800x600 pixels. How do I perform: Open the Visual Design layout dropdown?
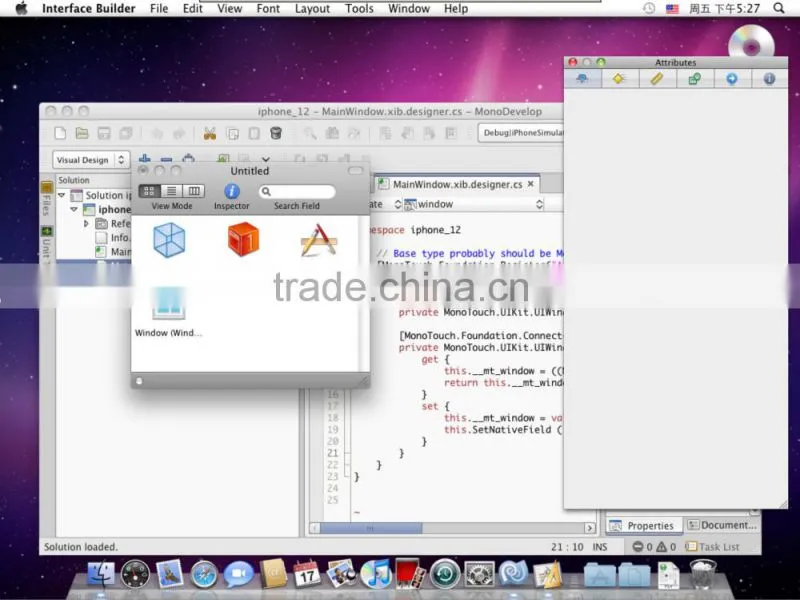pyautogui.click(x=91, y=160)
